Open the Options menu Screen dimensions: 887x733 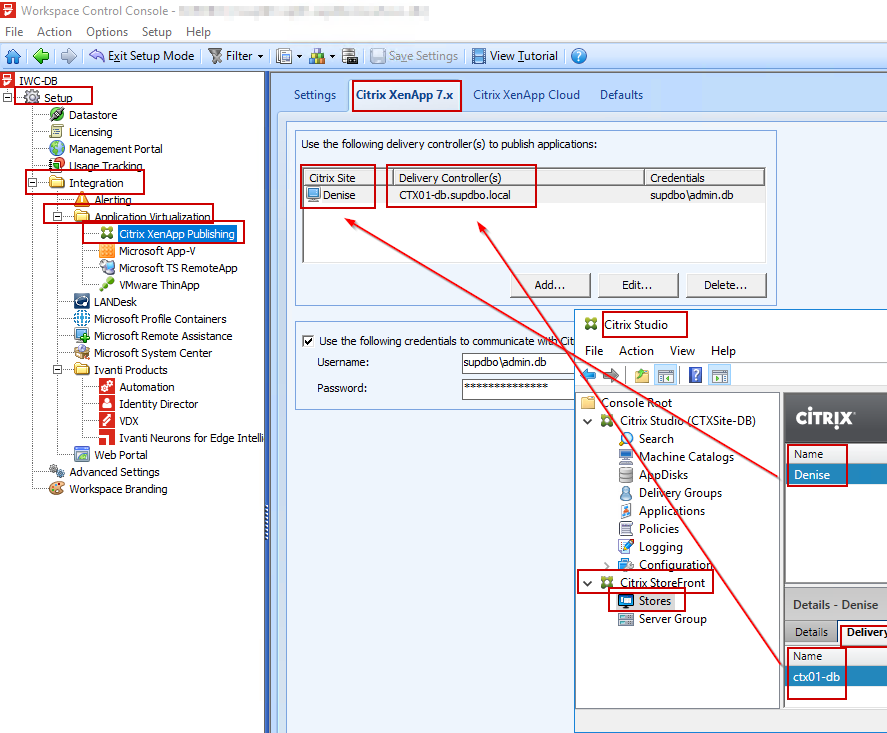(105, 31)
